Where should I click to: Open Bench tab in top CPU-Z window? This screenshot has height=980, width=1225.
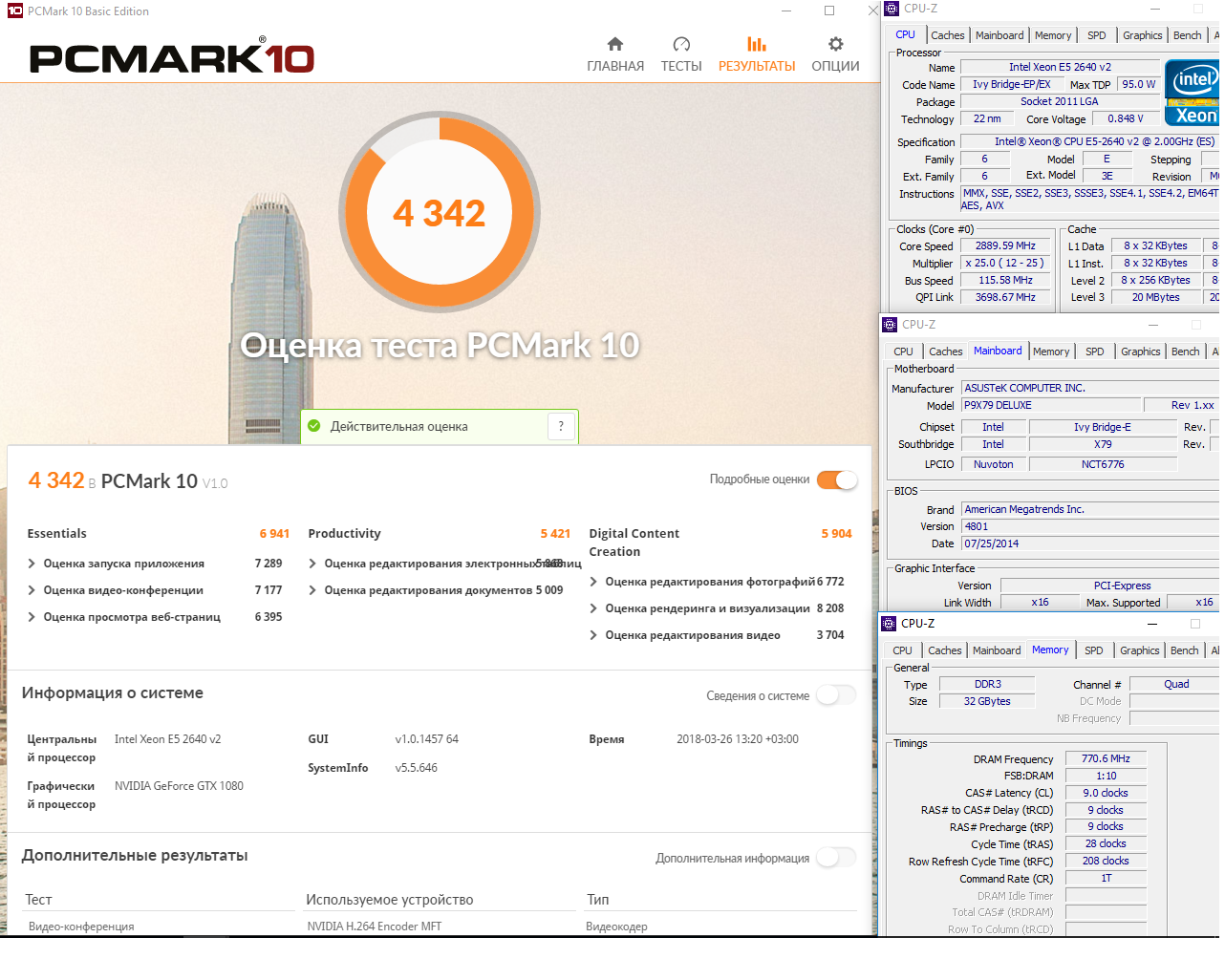click(1188, 35)
